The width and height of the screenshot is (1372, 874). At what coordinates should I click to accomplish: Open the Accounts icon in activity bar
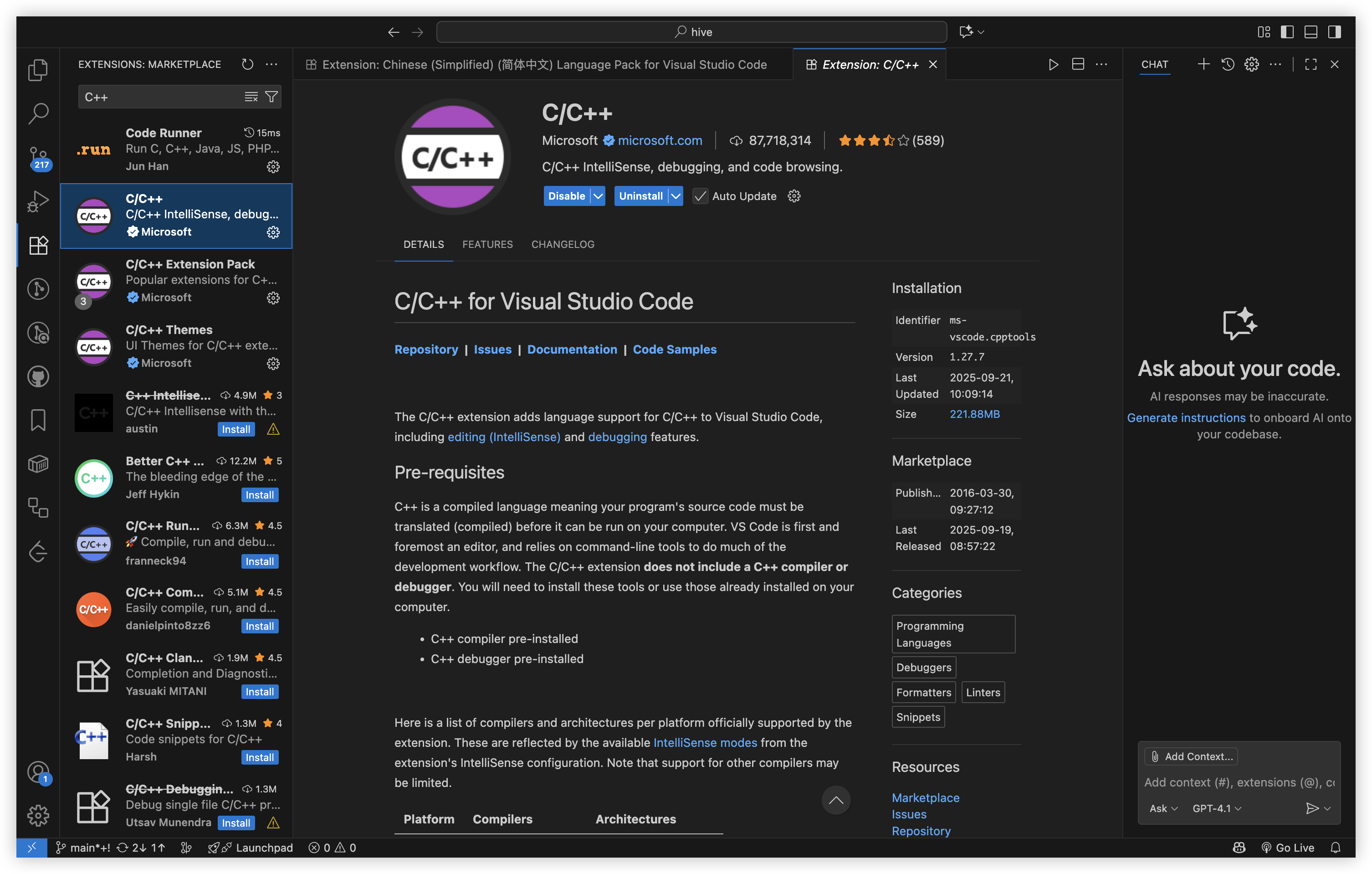click(x=38, y=772)
